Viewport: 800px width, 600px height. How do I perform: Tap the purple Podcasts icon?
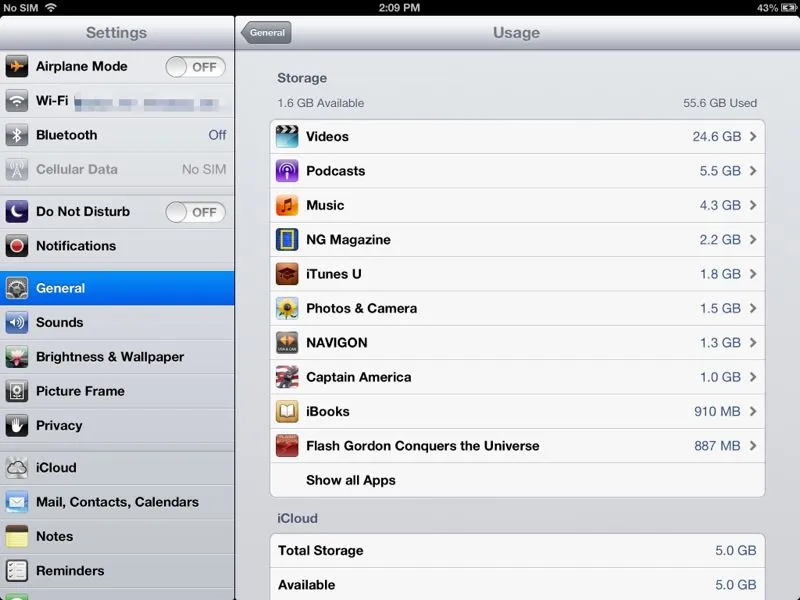pyautogui.click(x=287, y=171)
